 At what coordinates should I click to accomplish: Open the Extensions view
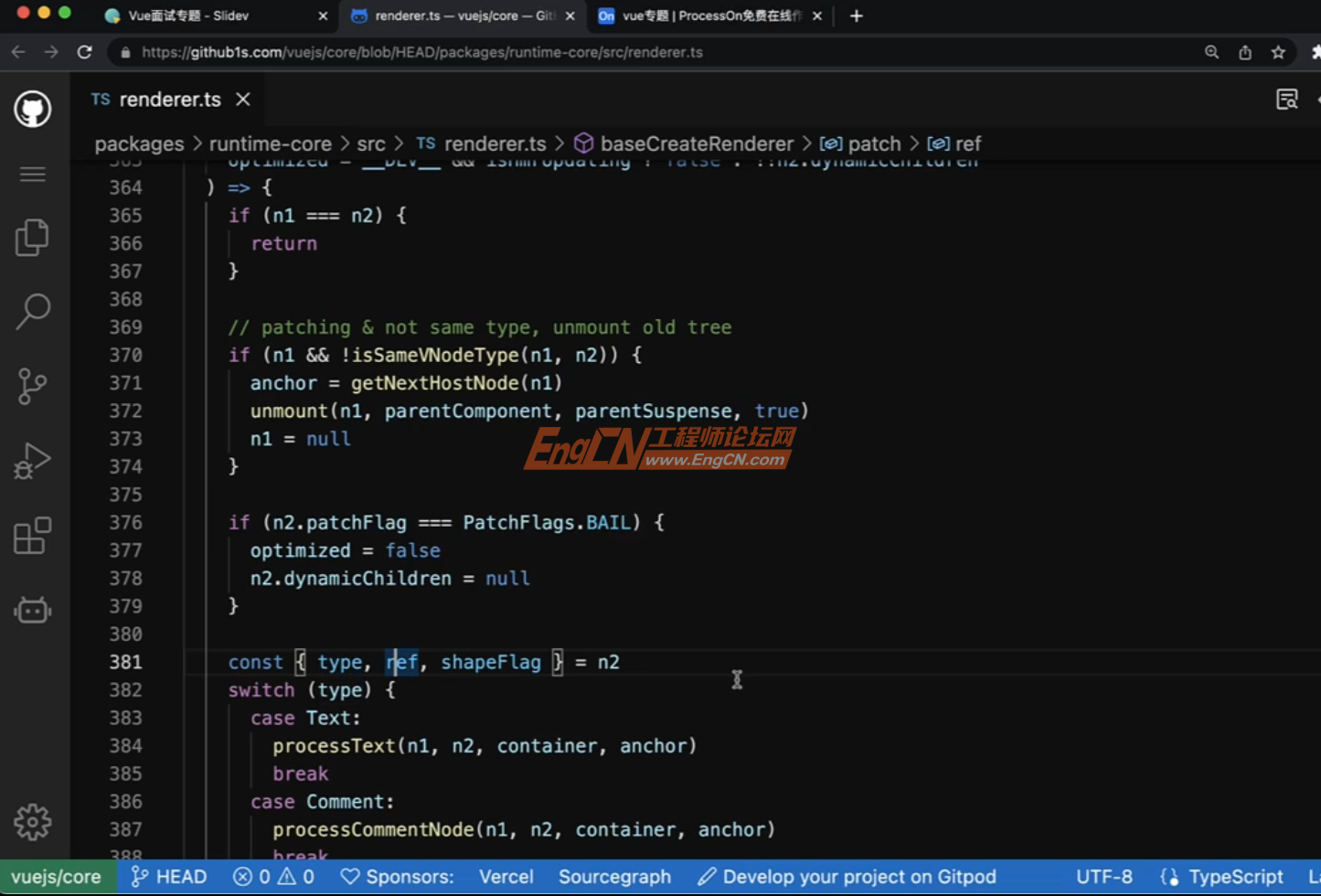click(32, 536)
